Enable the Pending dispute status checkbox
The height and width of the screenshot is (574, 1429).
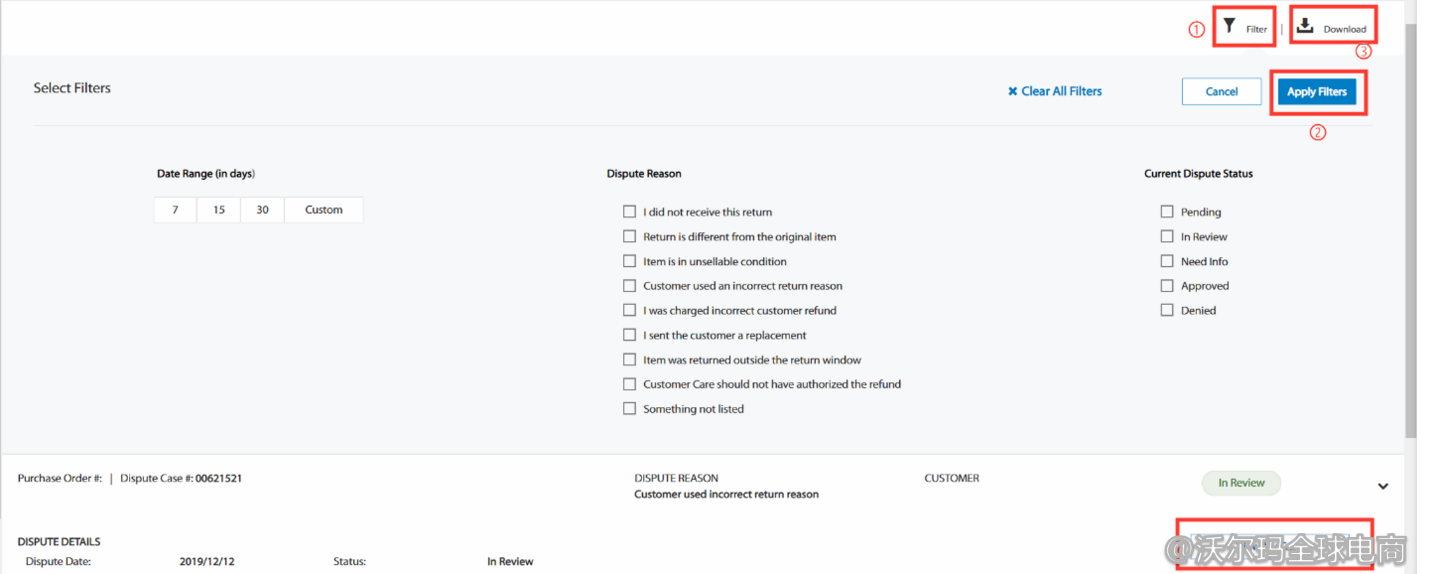[1167, 212]
